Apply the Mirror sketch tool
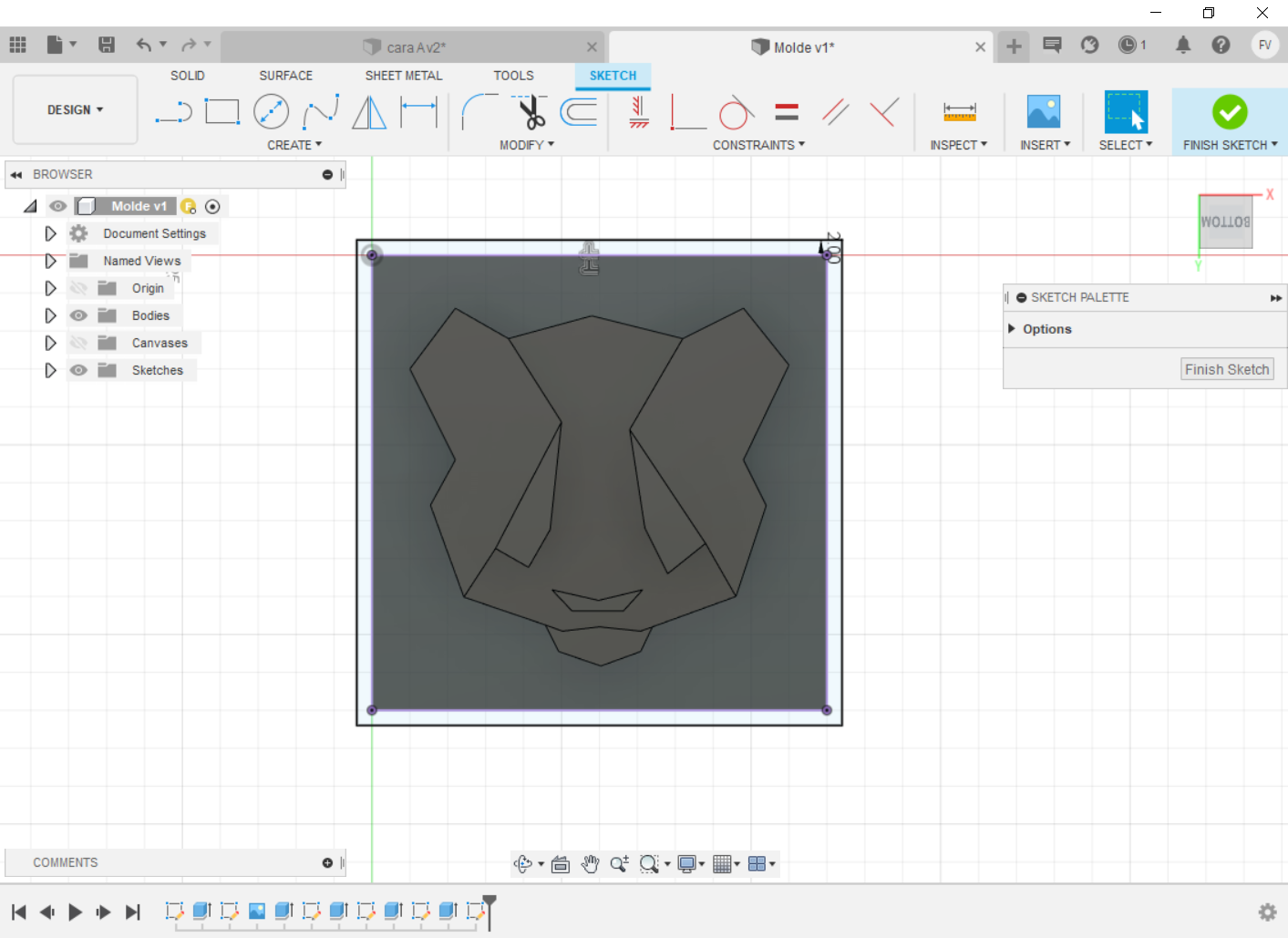Image resolution: width=1288 pixels, height=938 pixels. click(369, 110)
